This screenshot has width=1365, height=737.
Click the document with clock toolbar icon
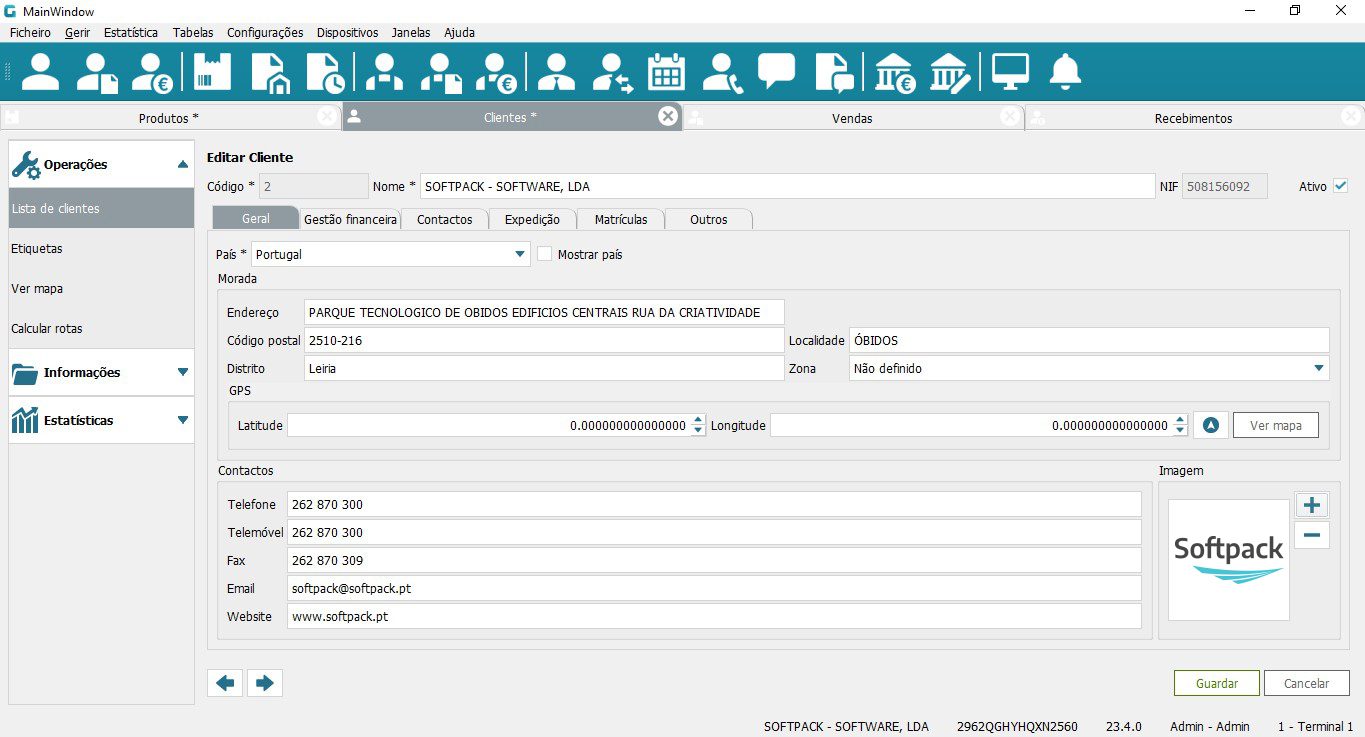coord(326,73)
